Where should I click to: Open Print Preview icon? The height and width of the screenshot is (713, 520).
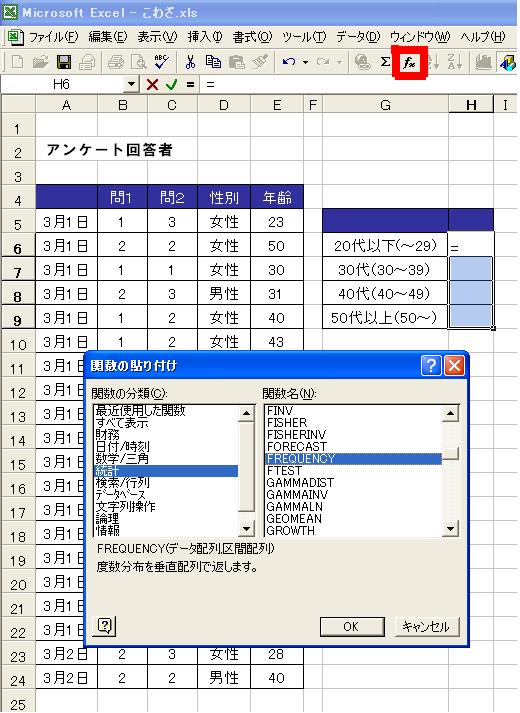pyautogui.click(x=138, y=62)
